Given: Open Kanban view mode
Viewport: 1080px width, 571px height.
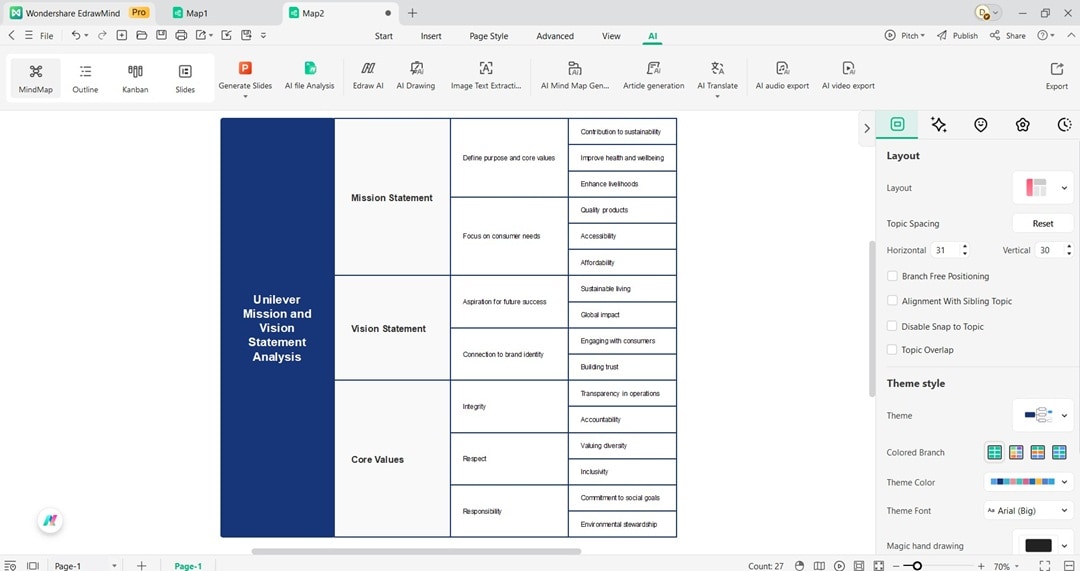Looking at the screenshot, I should pyautogui.click(x=135, y=78).
